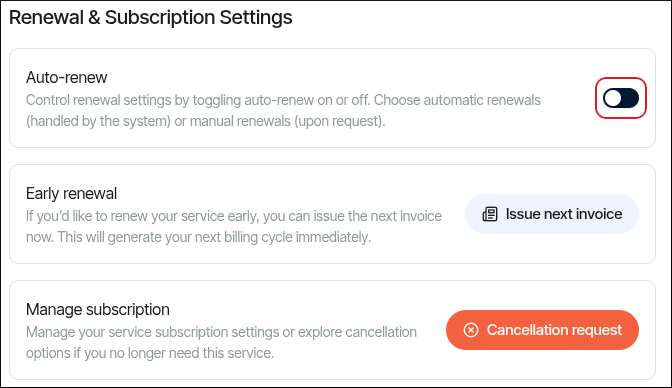Screen dimensions: 672x388
Task: Select the 'manual renewals (upon request)' text
Action: click(x=287, y=121)
